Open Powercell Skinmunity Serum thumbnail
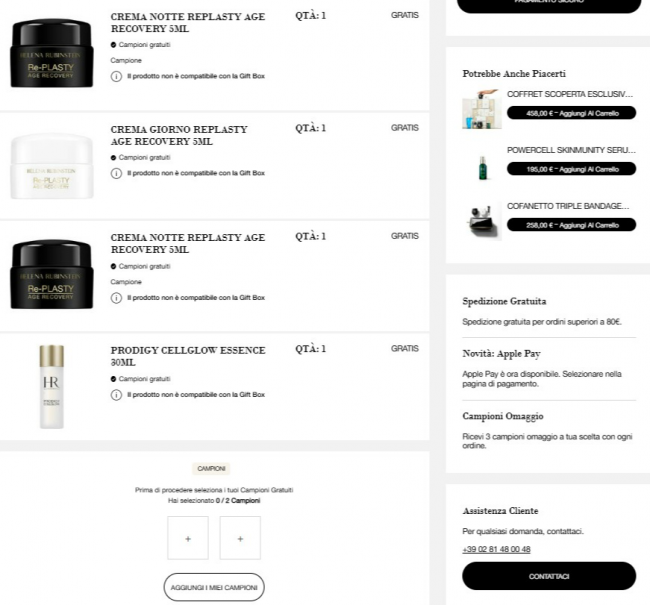Viewport: 650px width, 605px height. click(482, 168)
